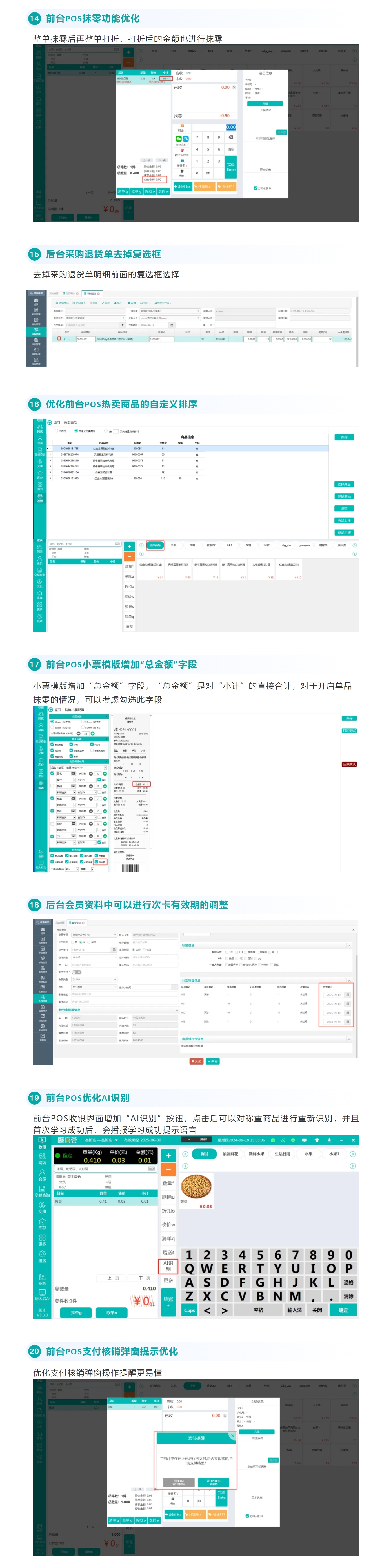
Task: Click the 清空 button in the 热卖商品 settings
Action: click(x=344, y=508)
